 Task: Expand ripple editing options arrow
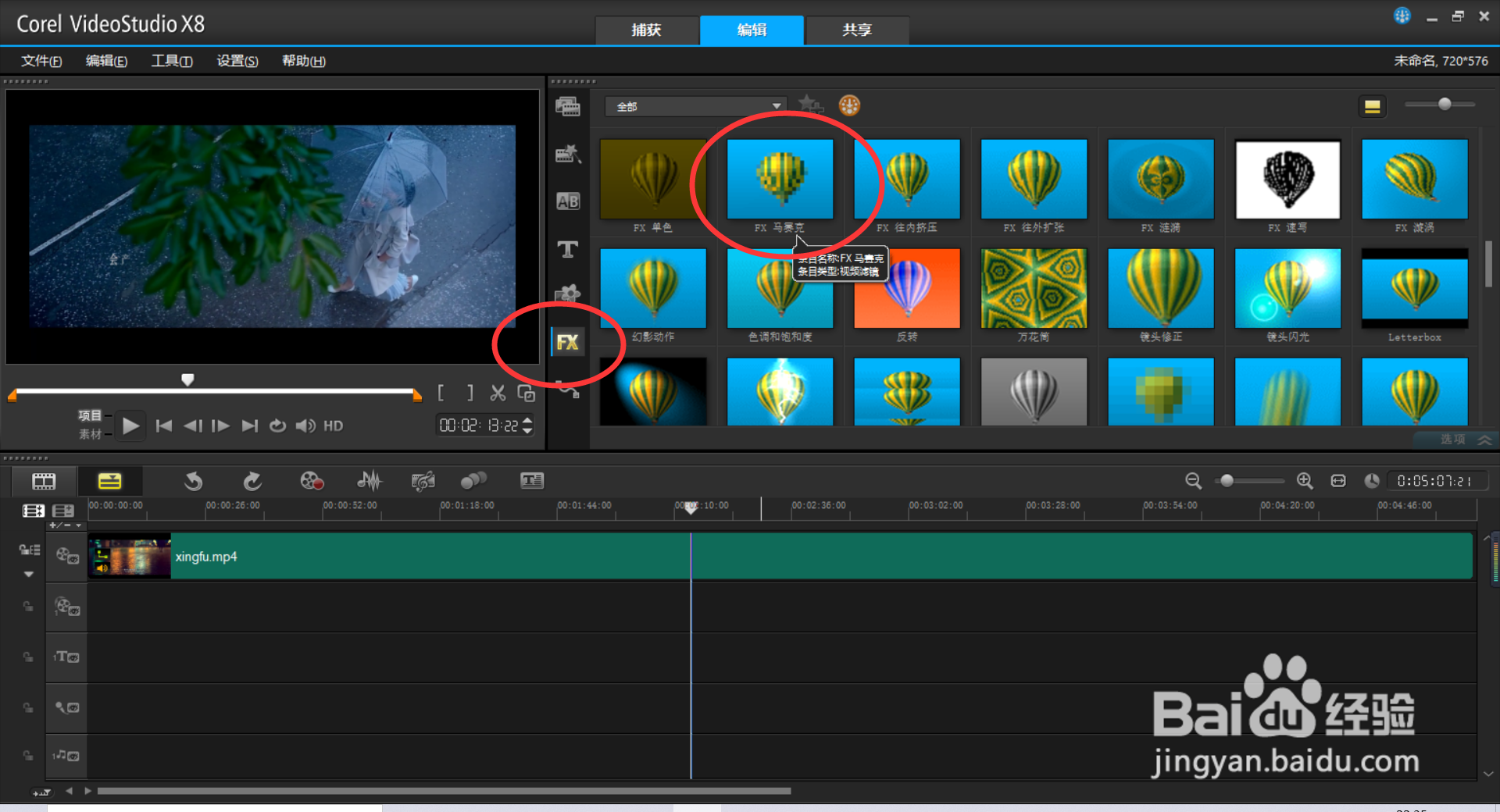29,575
